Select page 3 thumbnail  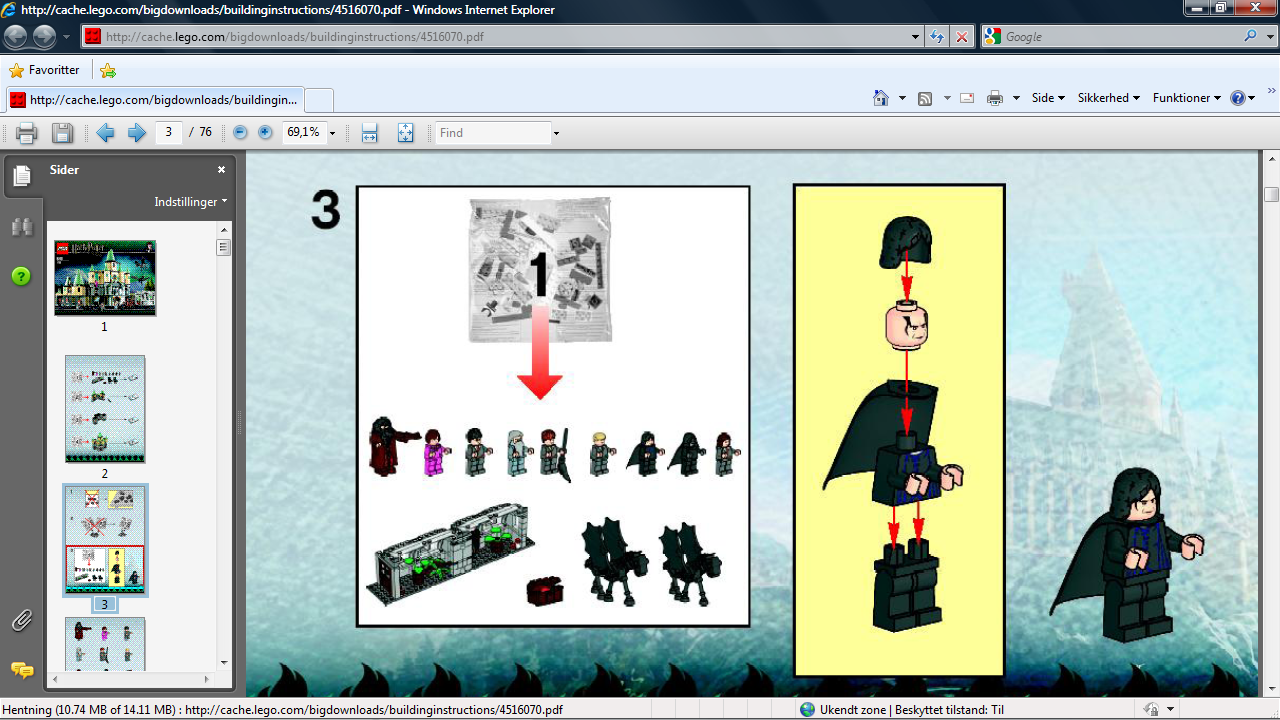click(x=105, y=540)
